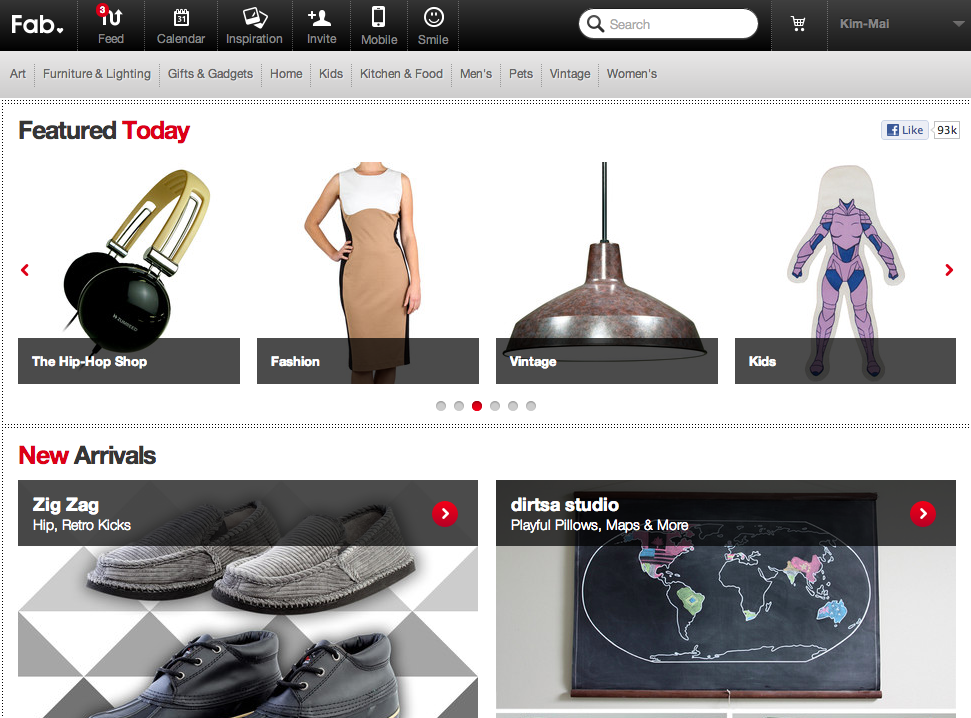Select the first carousel page dot
The height and width of the screenshot is (718, 971).
pyautogui.click(x=441, y=406)
